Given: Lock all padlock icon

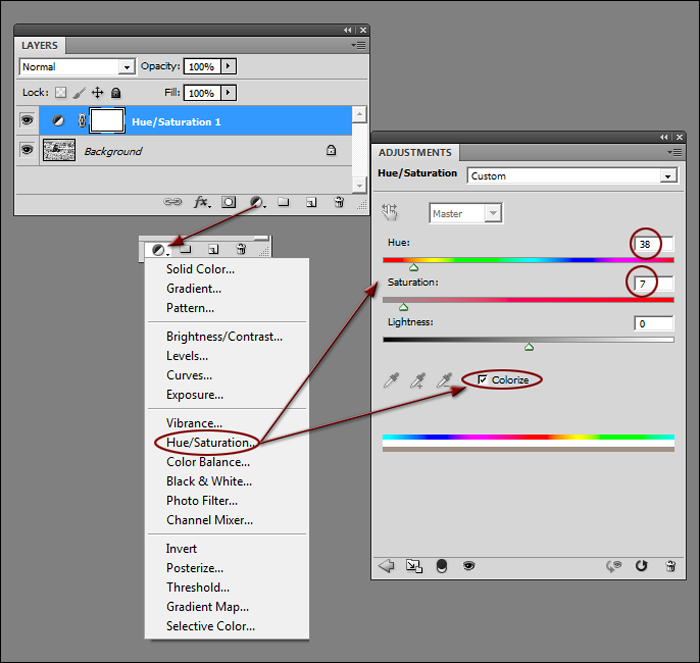Looking at the screenshot, I should tap(116, 92).
